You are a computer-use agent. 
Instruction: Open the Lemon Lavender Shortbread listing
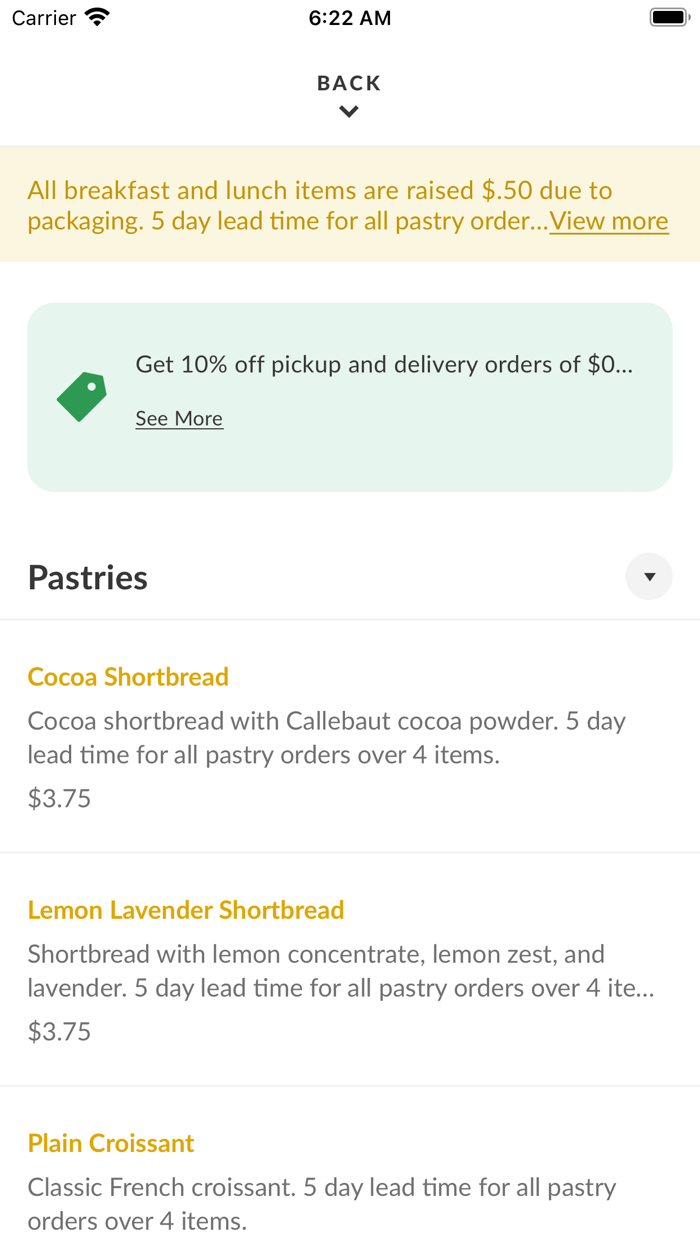pos(186,910)
